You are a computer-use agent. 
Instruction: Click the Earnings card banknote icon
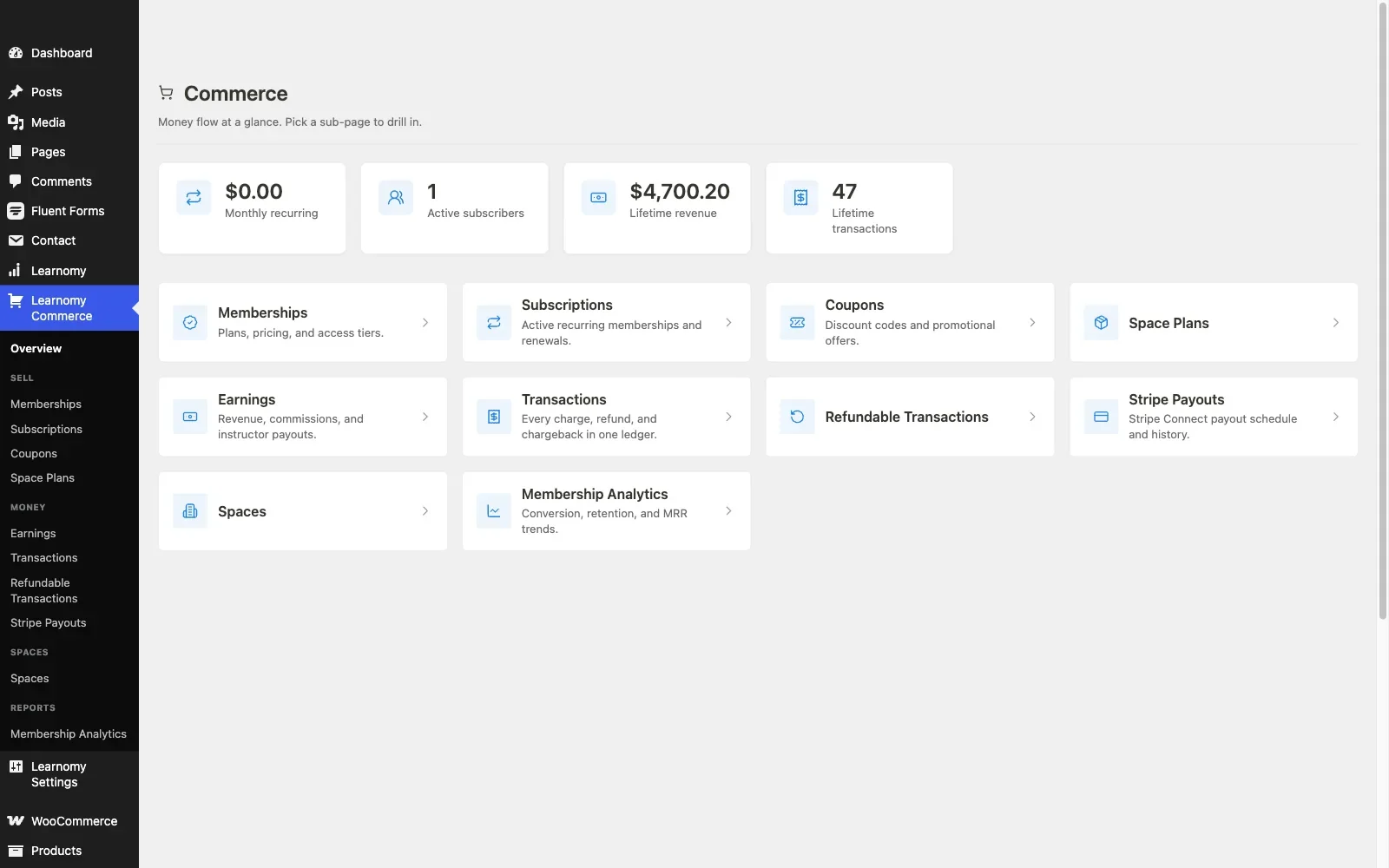coord(190,417)
